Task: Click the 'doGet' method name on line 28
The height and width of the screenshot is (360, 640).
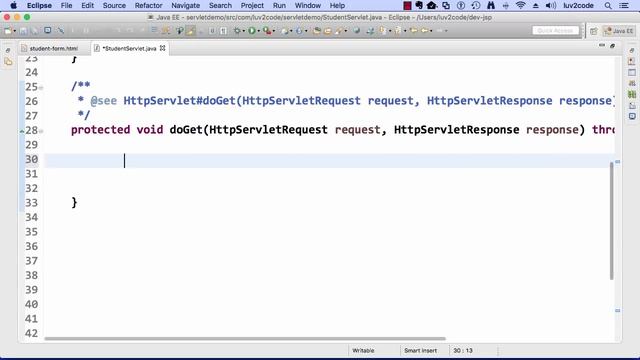Action: tap(186, 130)
